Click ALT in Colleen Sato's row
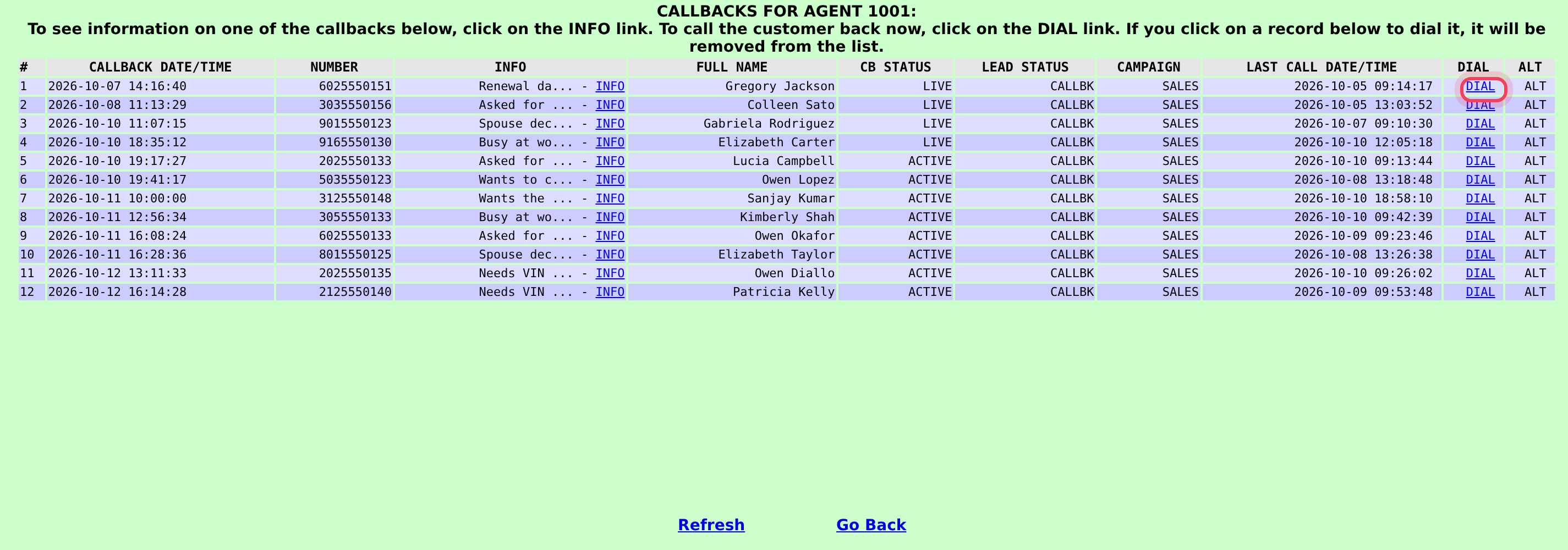The image size is (1568, 550). tap(1534, 105)
